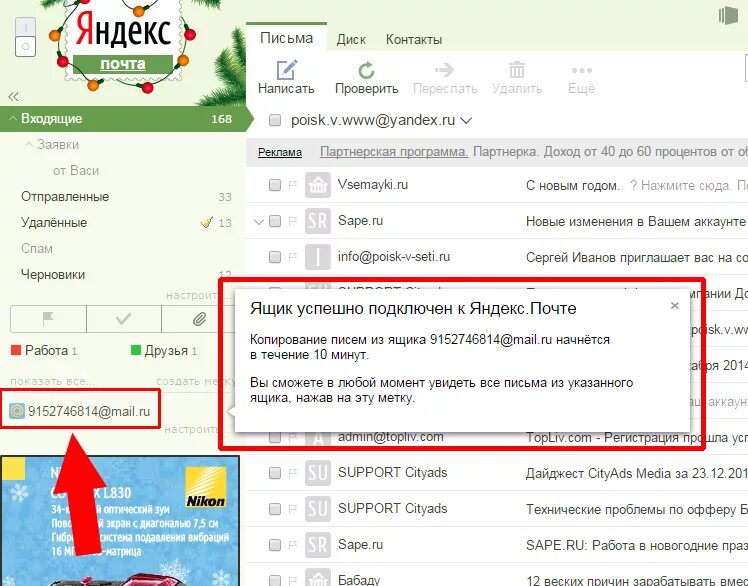Filter unread with checkmark icon

(124, 319)
